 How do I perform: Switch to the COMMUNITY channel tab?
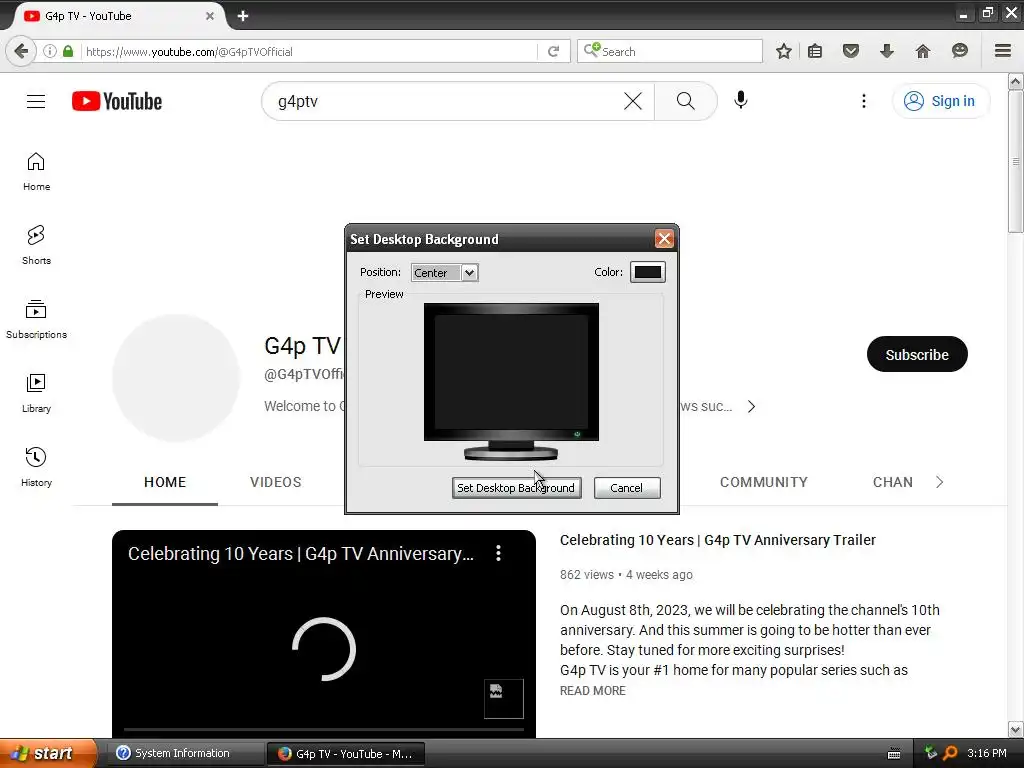763,482
